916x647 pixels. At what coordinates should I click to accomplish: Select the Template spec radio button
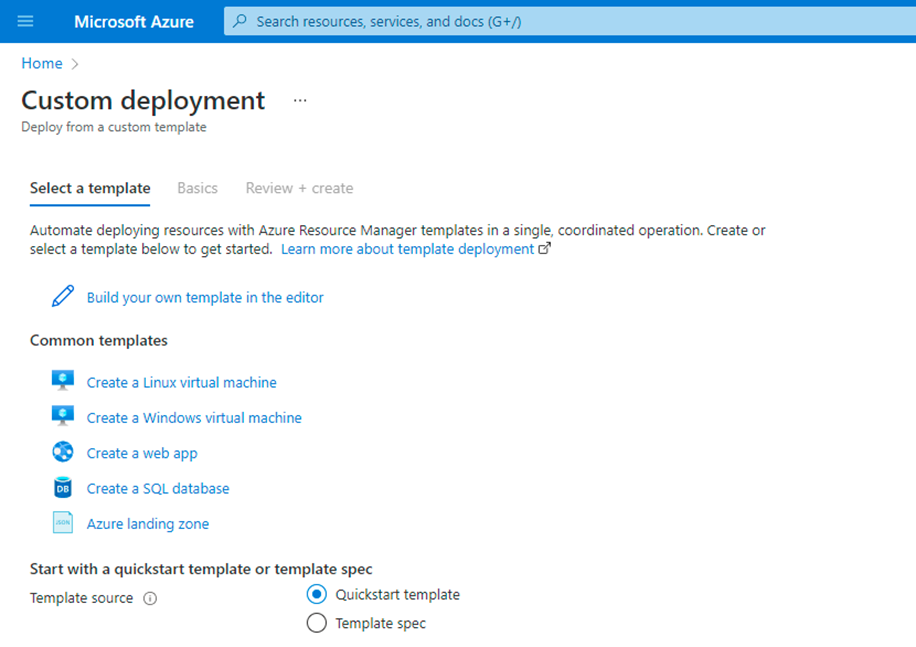(x=317, y=623)
